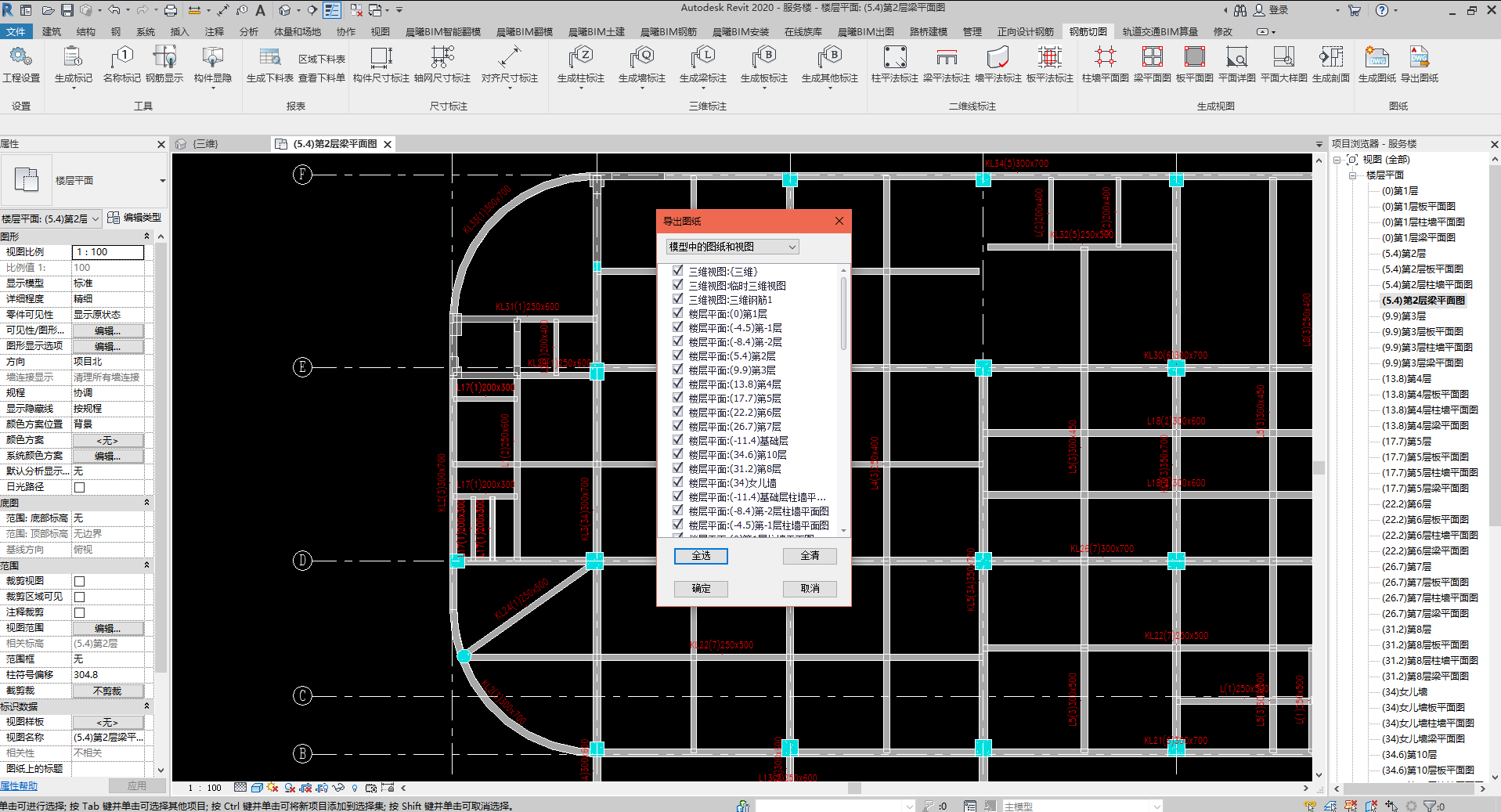Toggle 裁剪视图 checkbox
The height and width of the screenshot is (812, 1501).
point(79,581)
